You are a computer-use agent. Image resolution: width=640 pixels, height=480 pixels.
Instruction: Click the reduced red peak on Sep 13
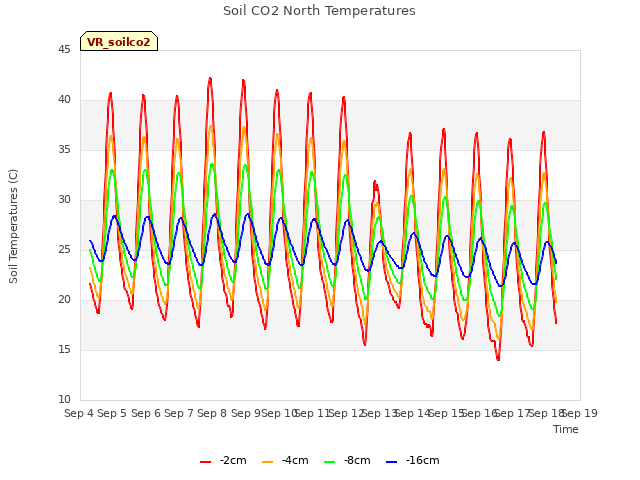[375, 181]
